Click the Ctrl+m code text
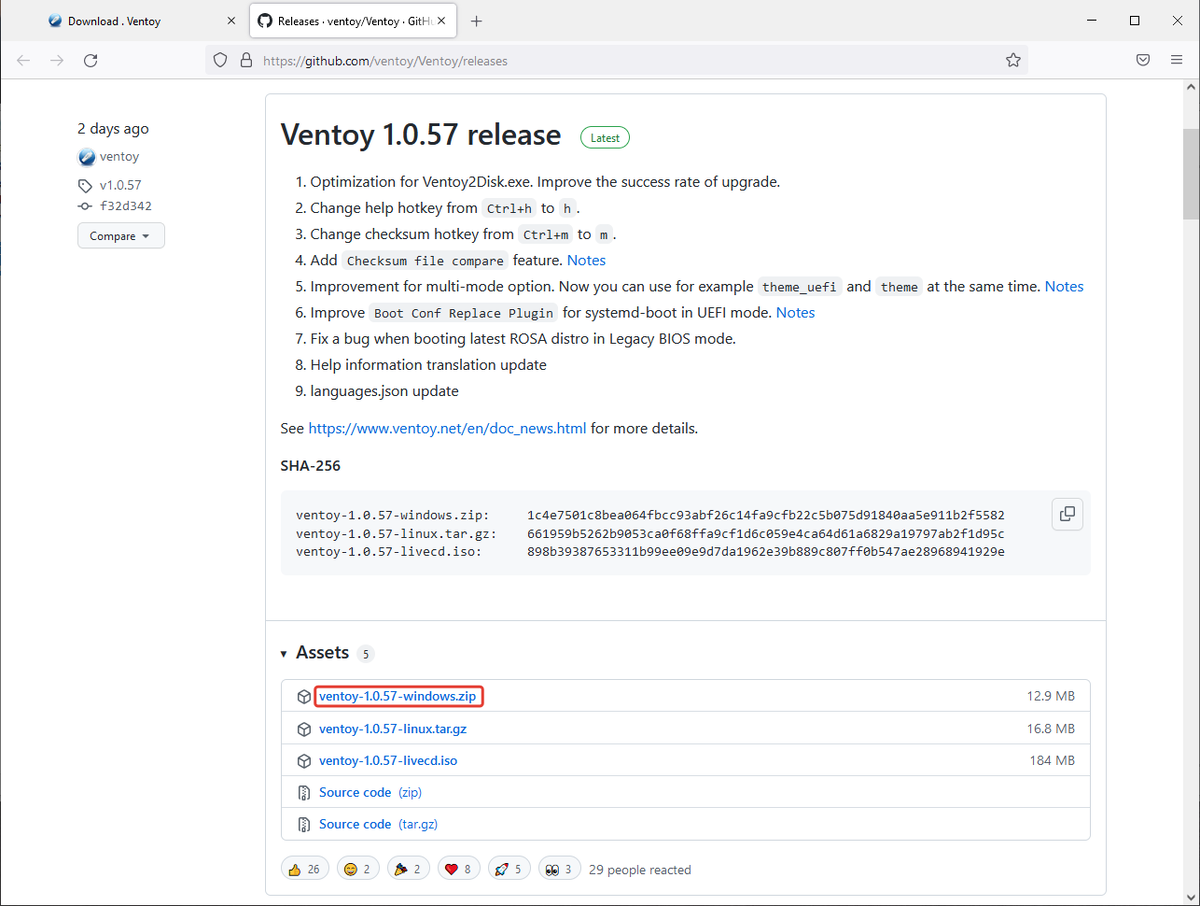This screenshot has width=1200, height=906. click(545, 235)
